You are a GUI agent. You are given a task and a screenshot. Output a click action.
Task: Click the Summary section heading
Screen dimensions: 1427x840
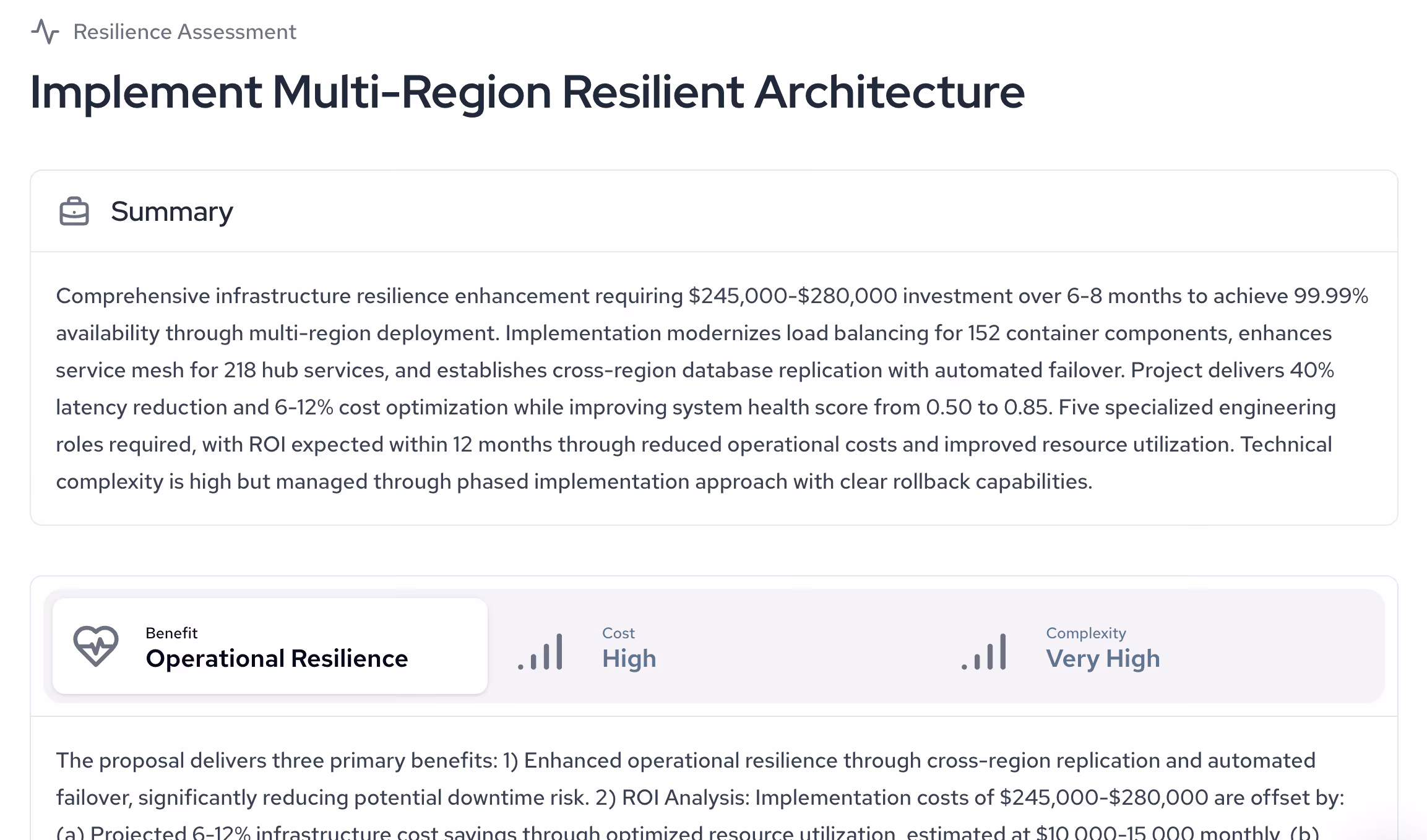(171, 212)
